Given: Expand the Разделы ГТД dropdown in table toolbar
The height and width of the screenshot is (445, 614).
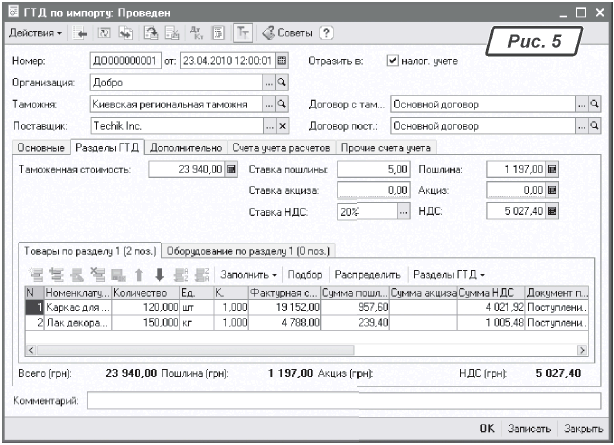Looking at the screenshot, I should 449,274.
